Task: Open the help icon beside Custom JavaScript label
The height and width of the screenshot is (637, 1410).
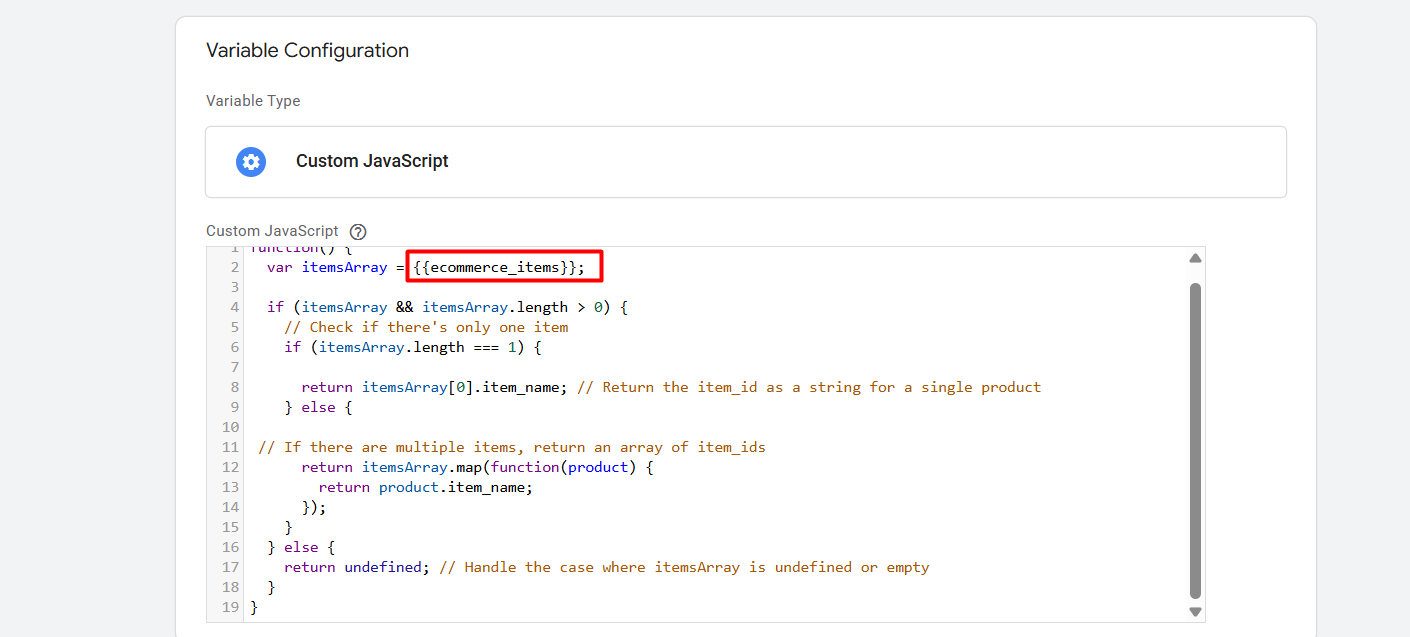Action: point(358,232)
